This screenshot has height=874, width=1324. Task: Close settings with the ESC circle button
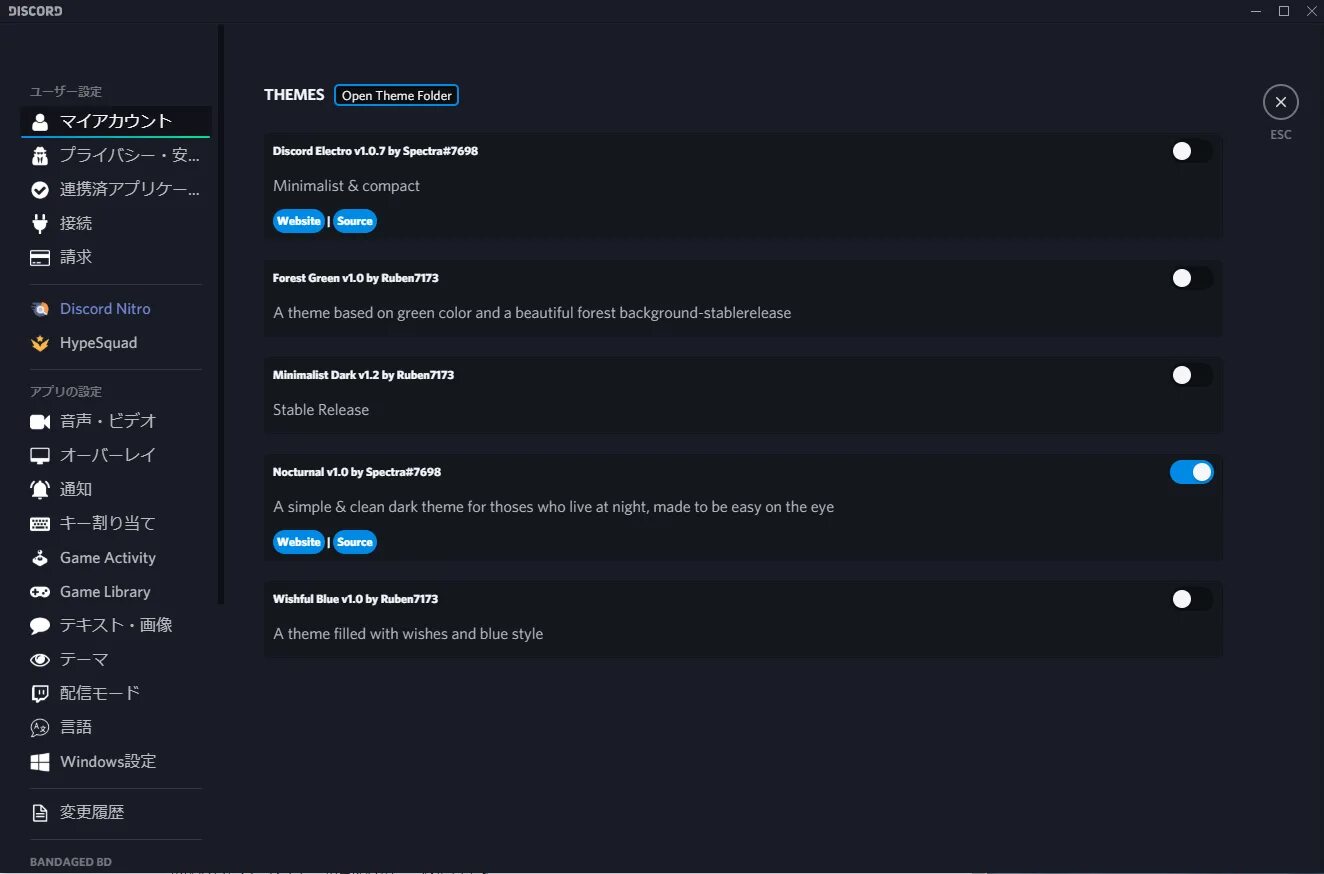[1281, 102]
